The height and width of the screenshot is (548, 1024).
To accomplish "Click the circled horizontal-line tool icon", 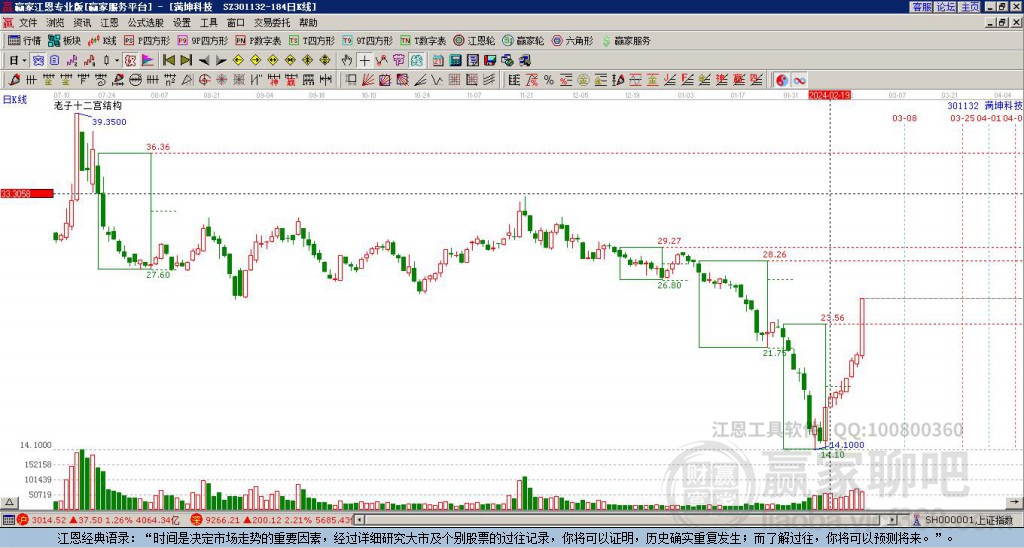I will [x=135, y=80].
